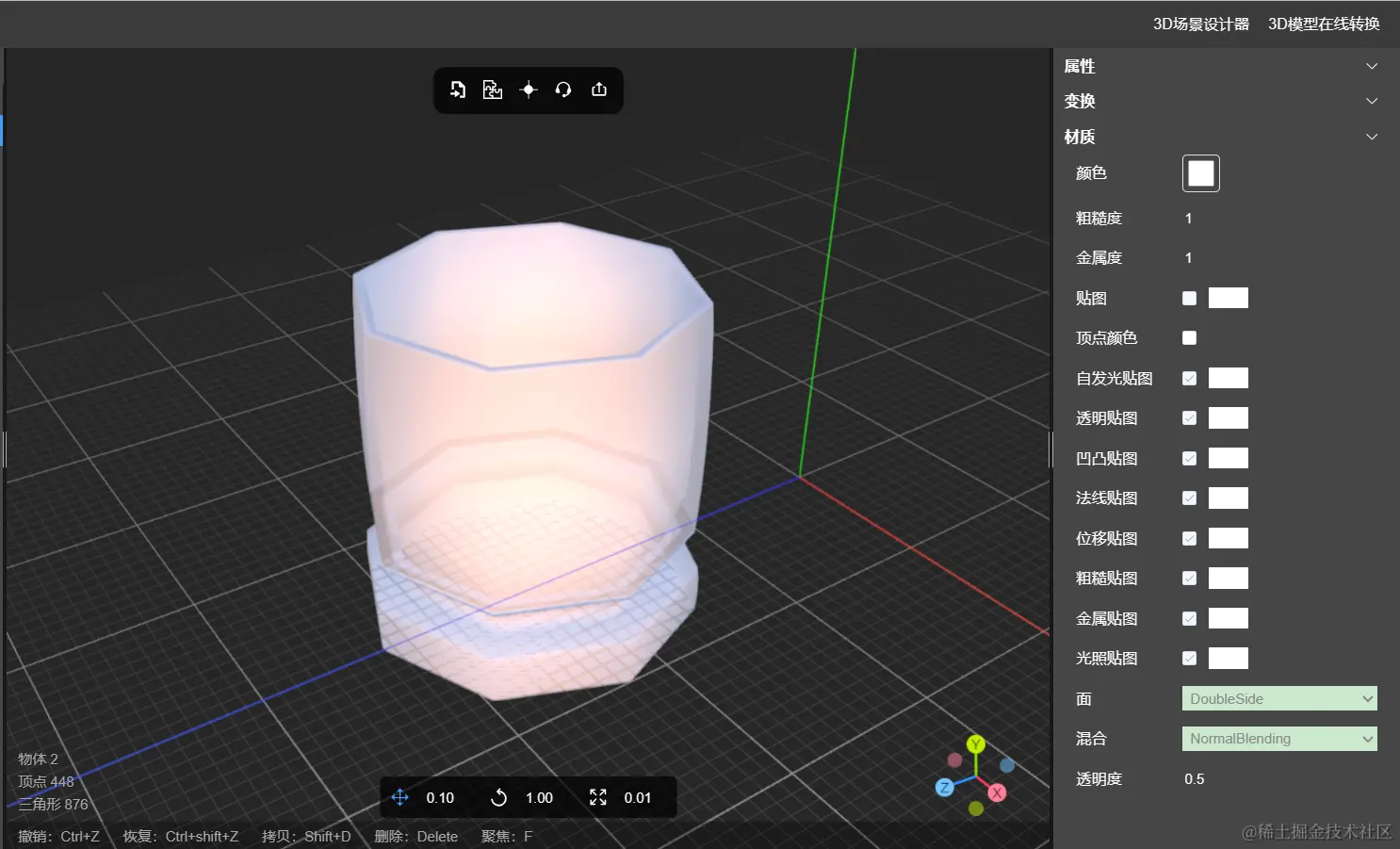
Task: Open the 3D场景设计器 menu item
Action: pyautogui.click(x=1201, y=24)
